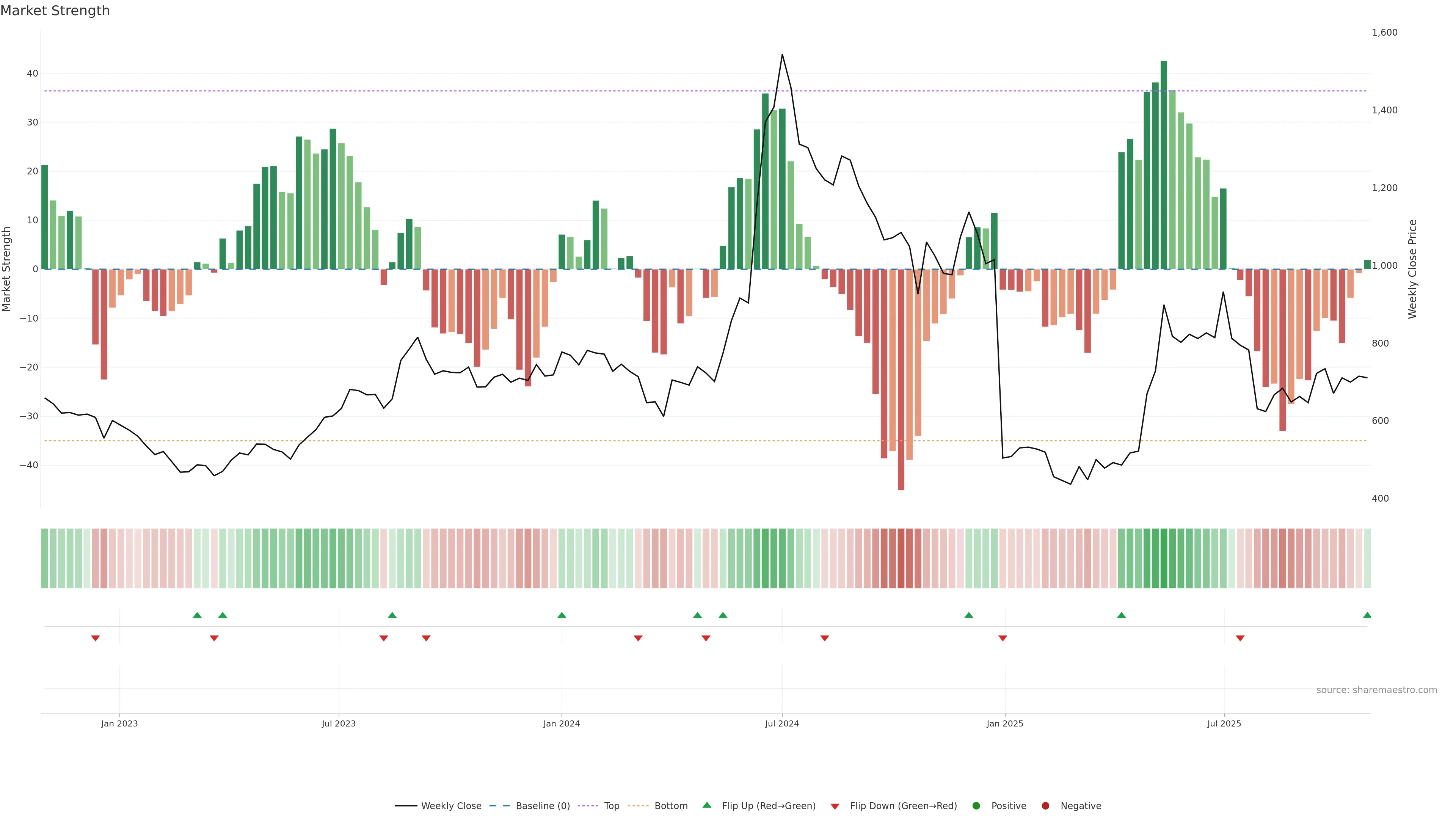Viewport: 1456px width, 819px height.
Task: Click the green Positive legend dot
Action: click(x=976, y=805)
